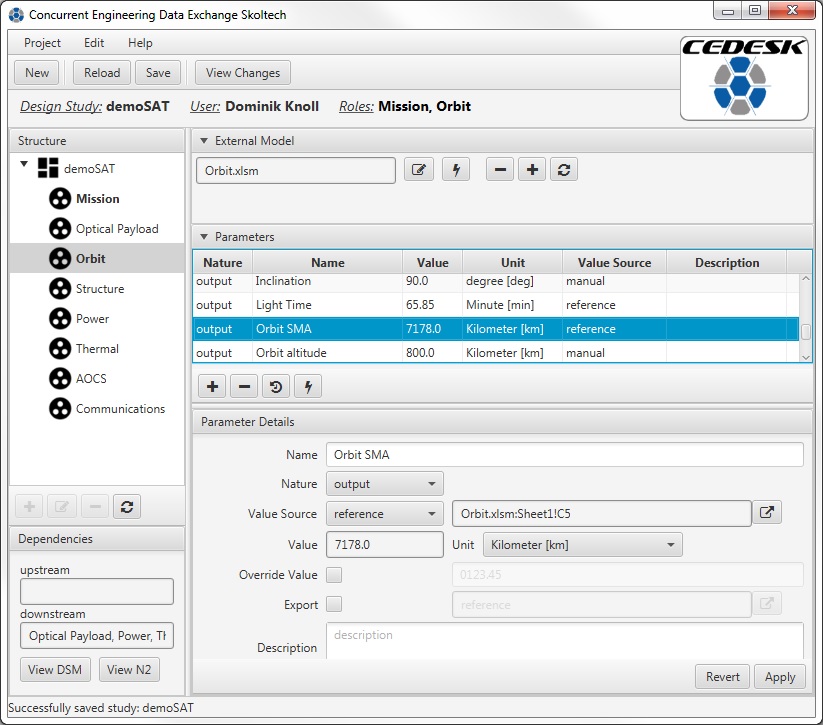Screen dimensions: 823x725
Task: Click the Reload button
Action: 102,72
